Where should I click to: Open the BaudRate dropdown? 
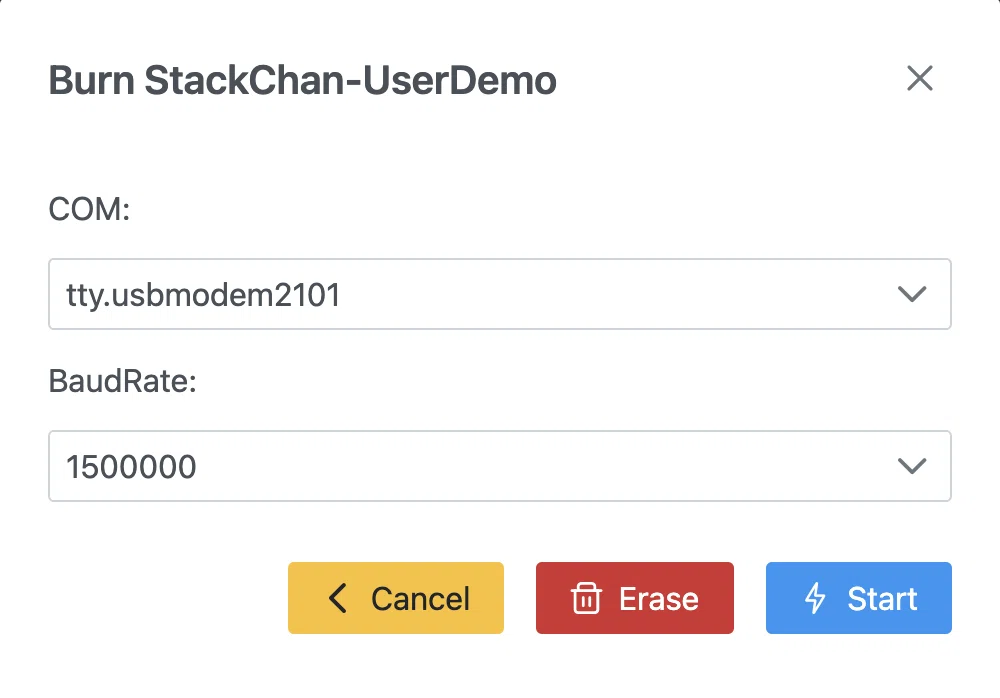pyautogui.click(x=500, y=466)
